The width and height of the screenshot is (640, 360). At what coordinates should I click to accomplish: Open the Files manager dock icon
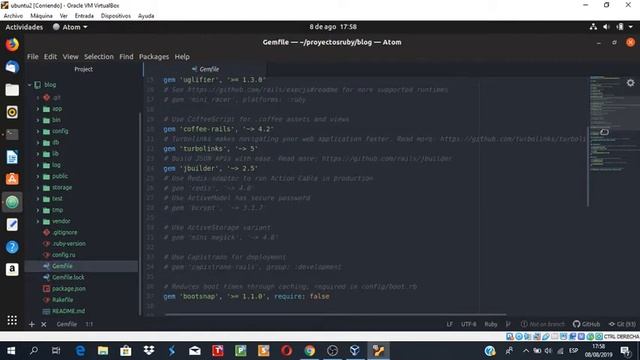point(12,90)
